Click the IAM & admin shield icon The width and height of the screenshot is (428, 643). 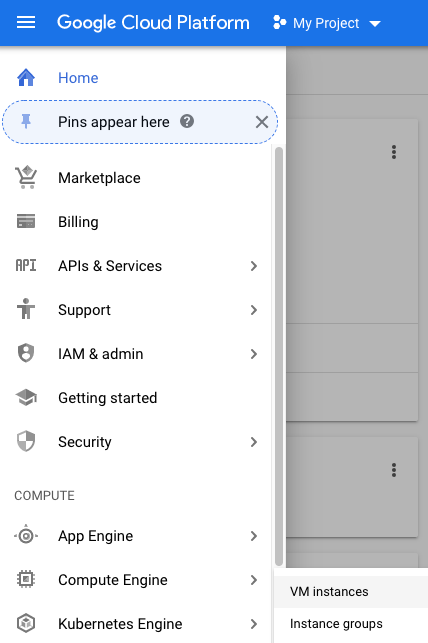click(x=26, y=353)
